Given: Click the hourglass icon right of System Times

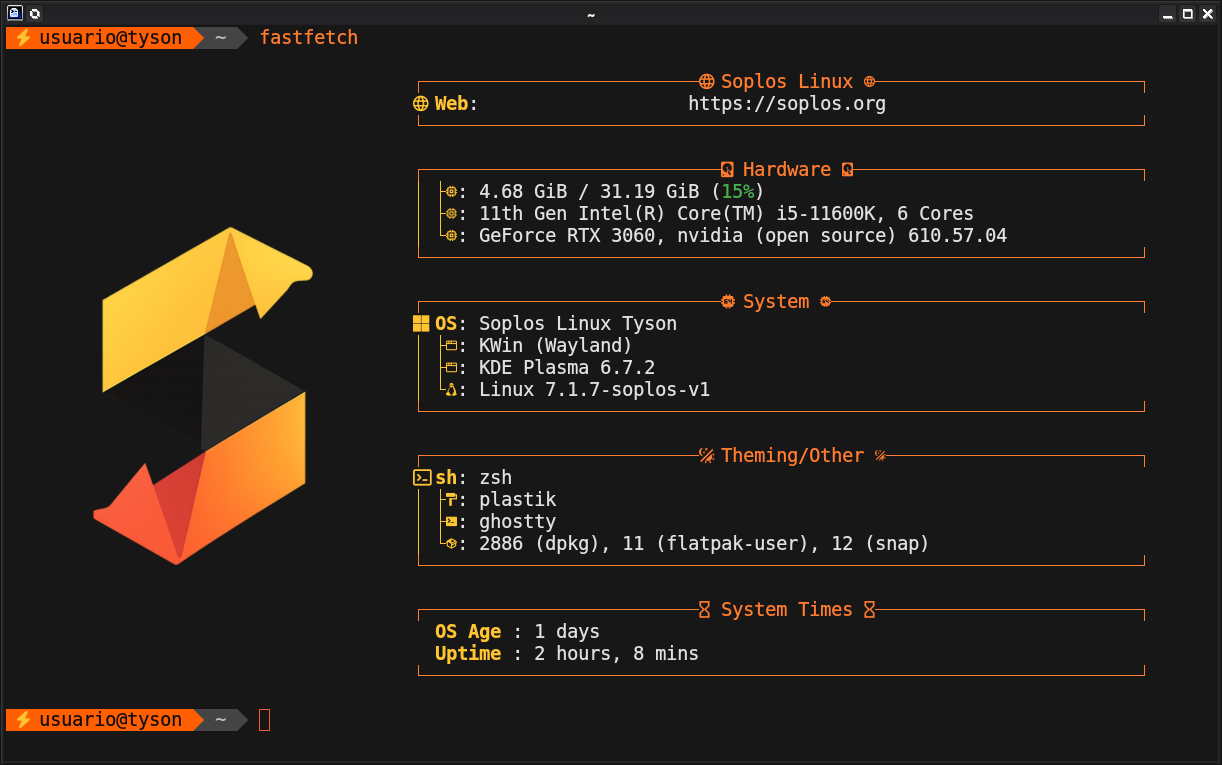Looking at the screenshot, I should point(869,609).
